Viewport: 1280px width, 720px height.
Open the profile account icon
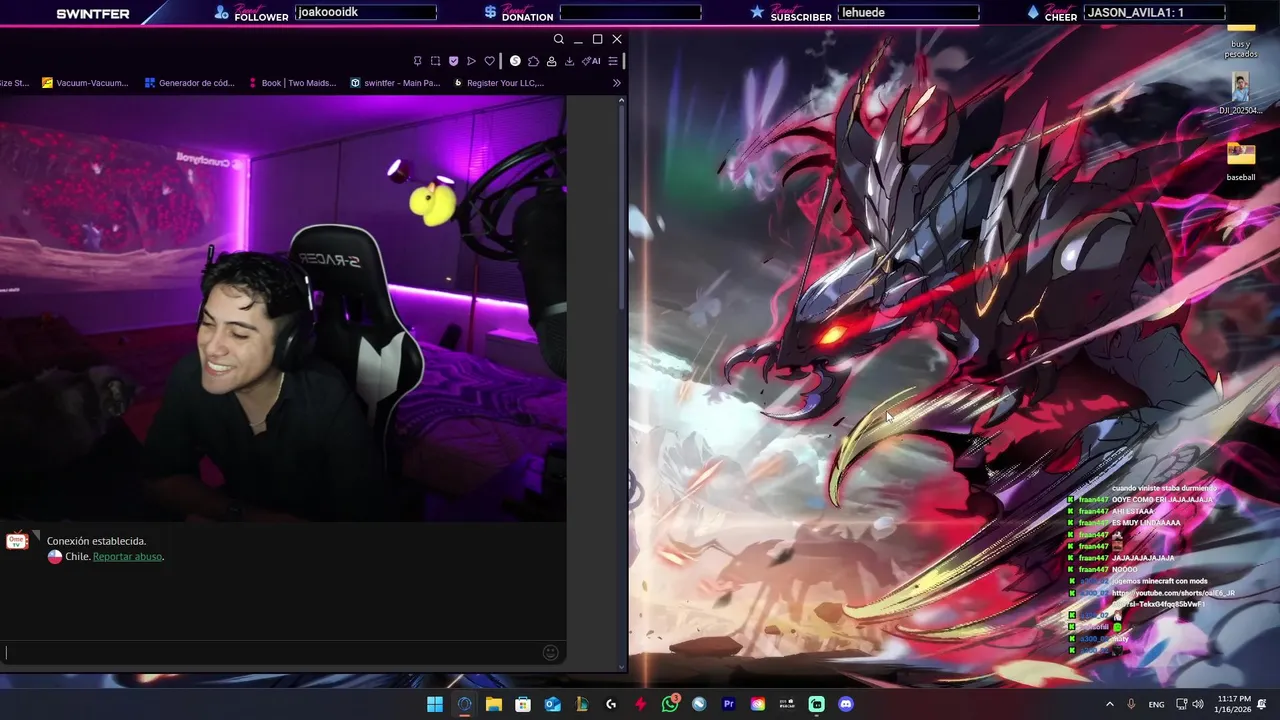(551, 61)
